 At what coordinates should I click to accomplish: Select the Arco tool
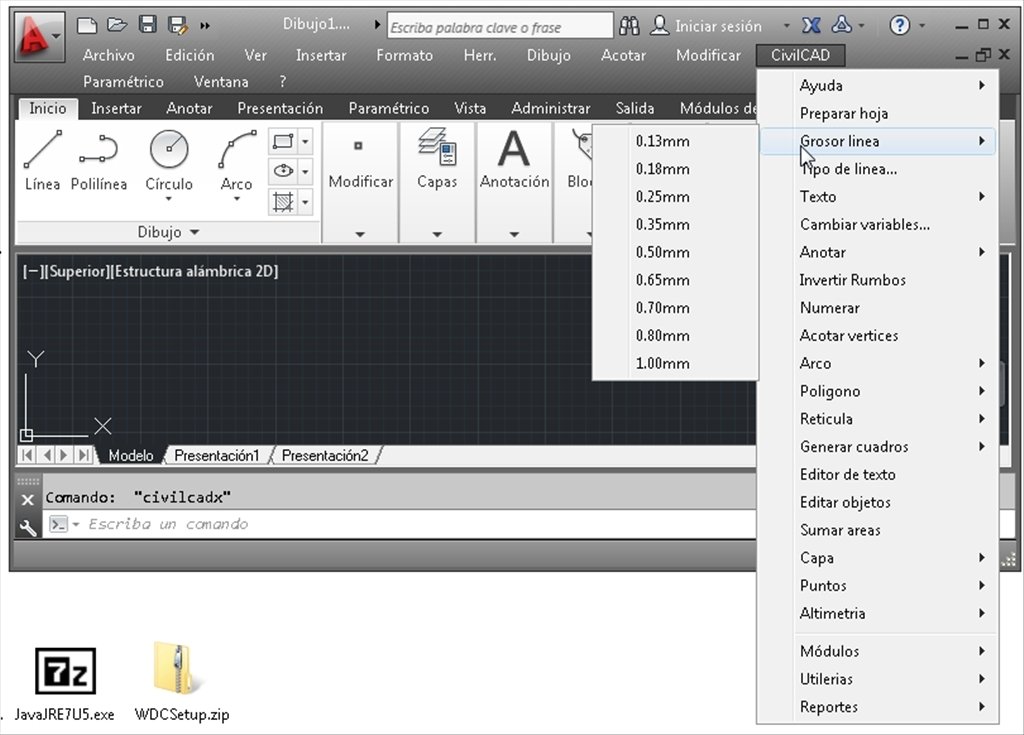point(236,161)
